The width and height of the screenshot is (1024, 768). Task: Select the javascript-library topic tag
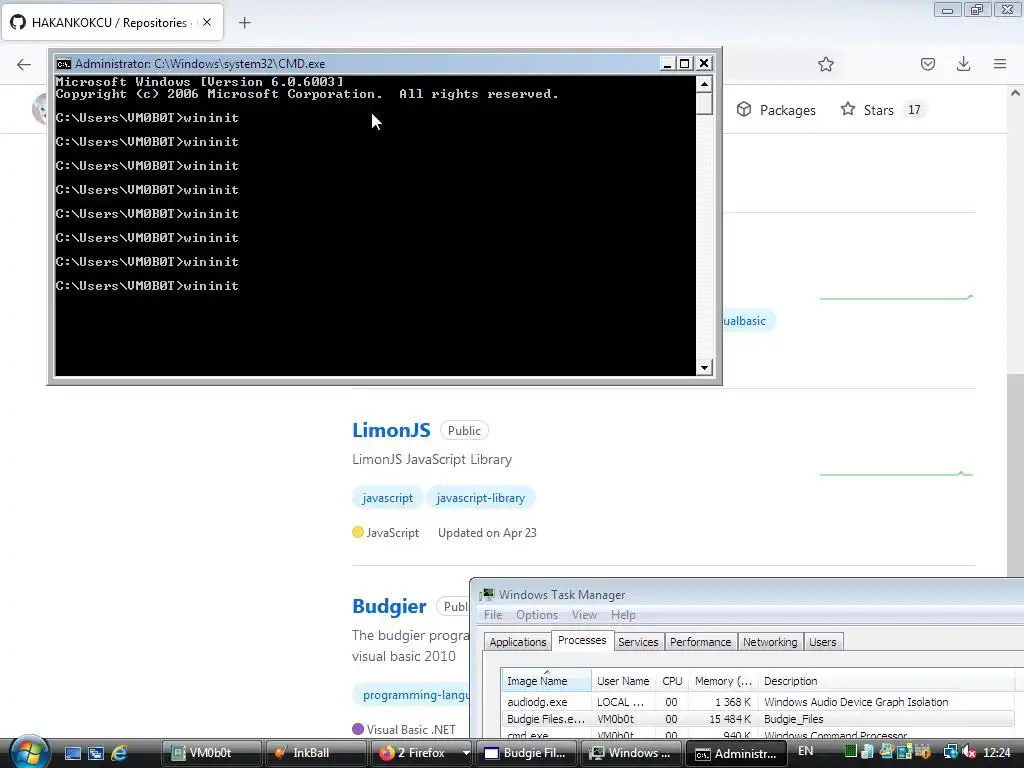pos(481,498)
